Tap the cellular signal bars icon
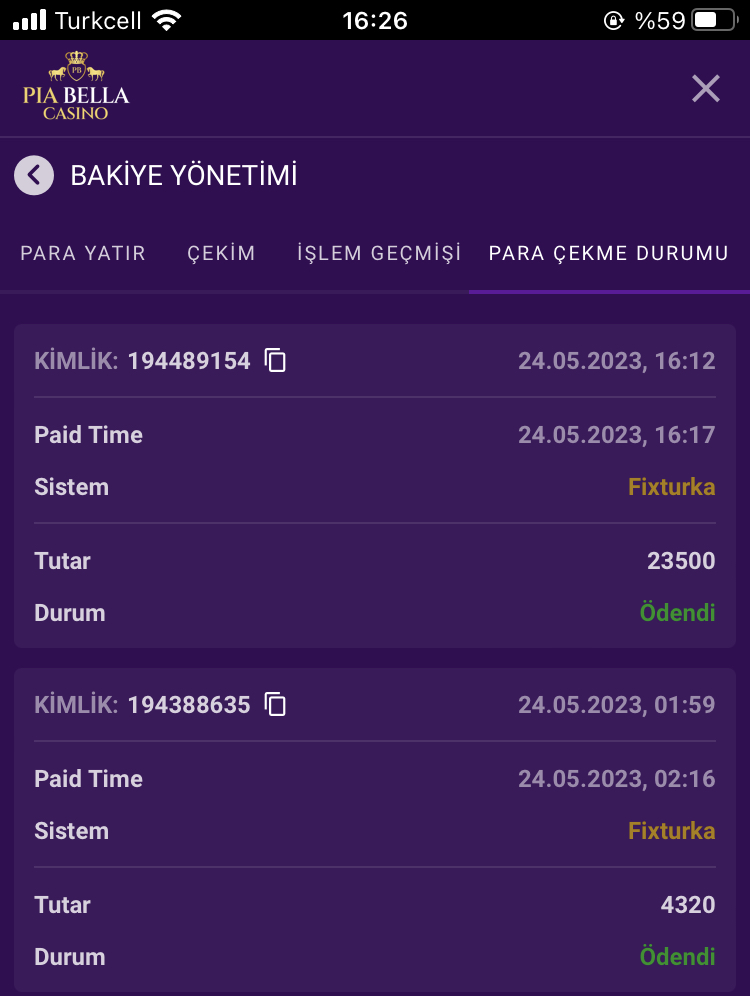 [30, 20]
